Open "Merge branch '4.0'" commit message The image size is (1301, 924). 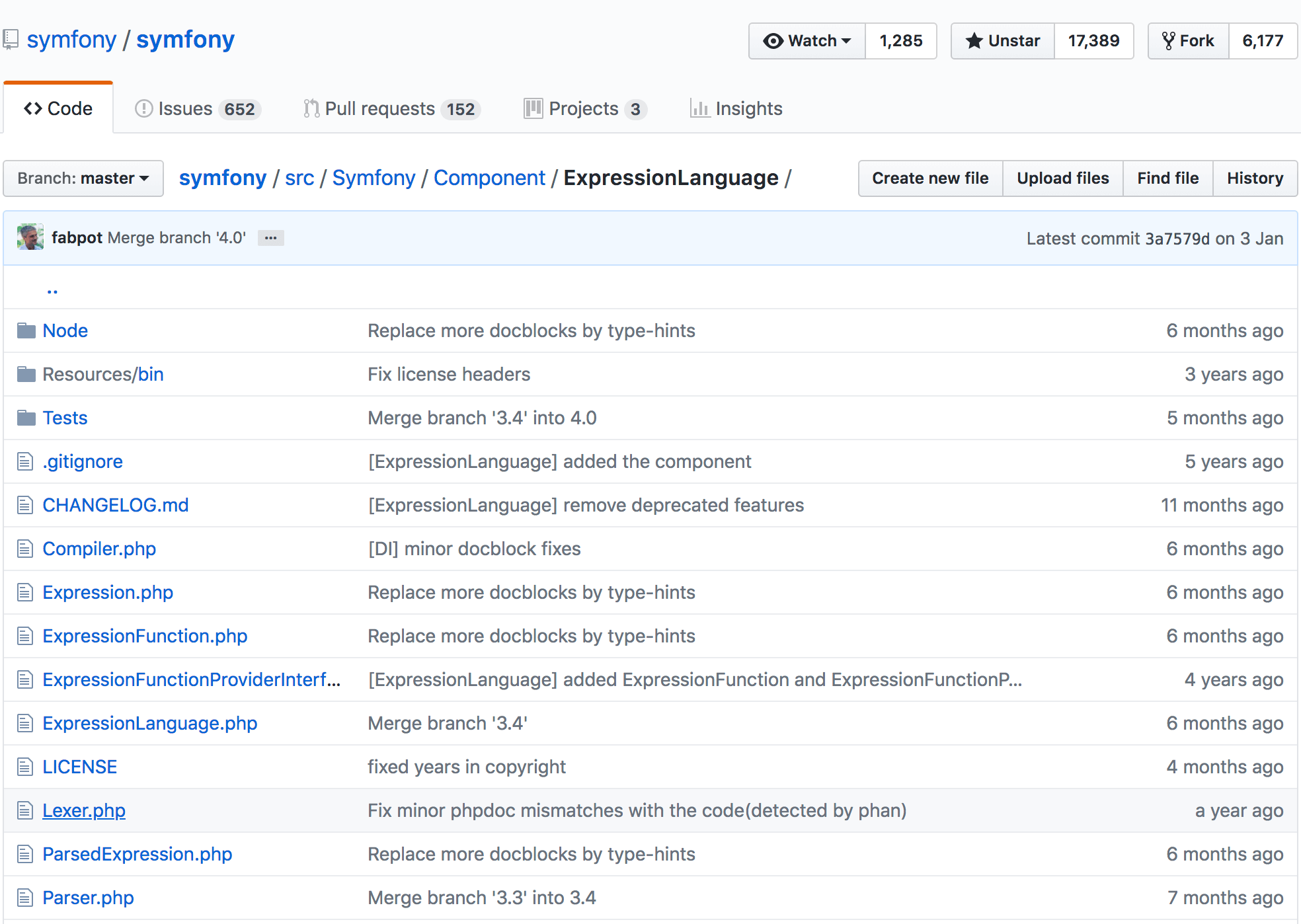click(177, 238)
